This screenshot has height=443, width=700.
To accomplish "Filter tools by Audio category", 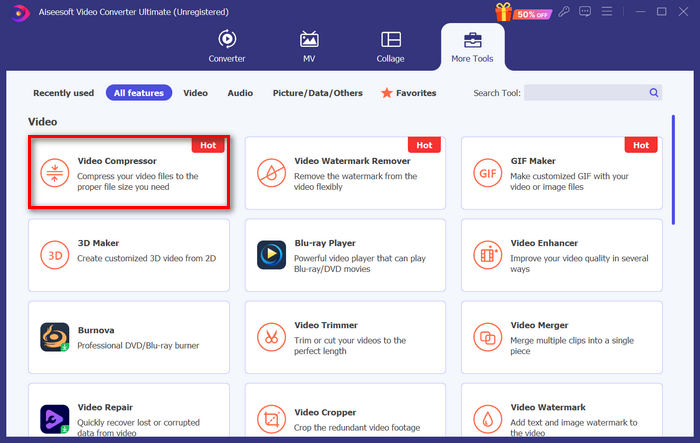I will (x=240, y=93).
